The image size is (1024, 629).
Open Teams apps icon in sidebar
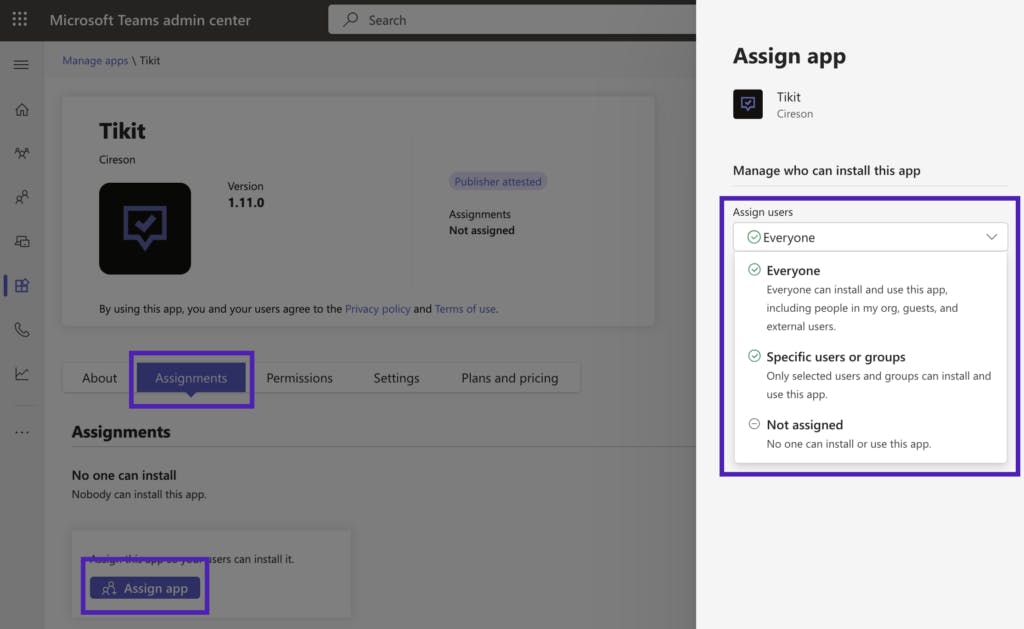(x=22, y=286)
